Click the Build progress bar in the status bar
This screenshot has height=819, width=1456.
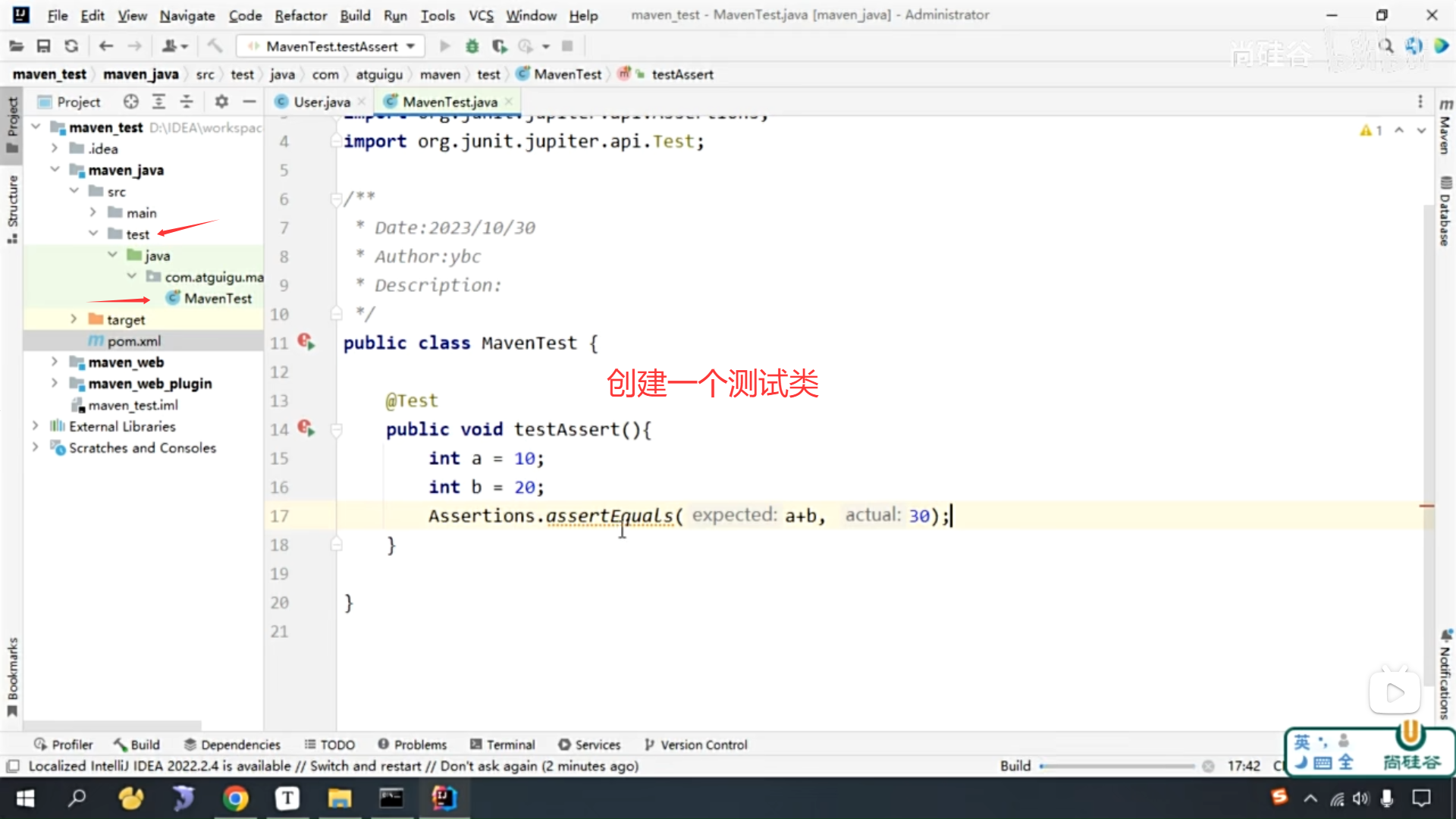[x=1116, y=766]
